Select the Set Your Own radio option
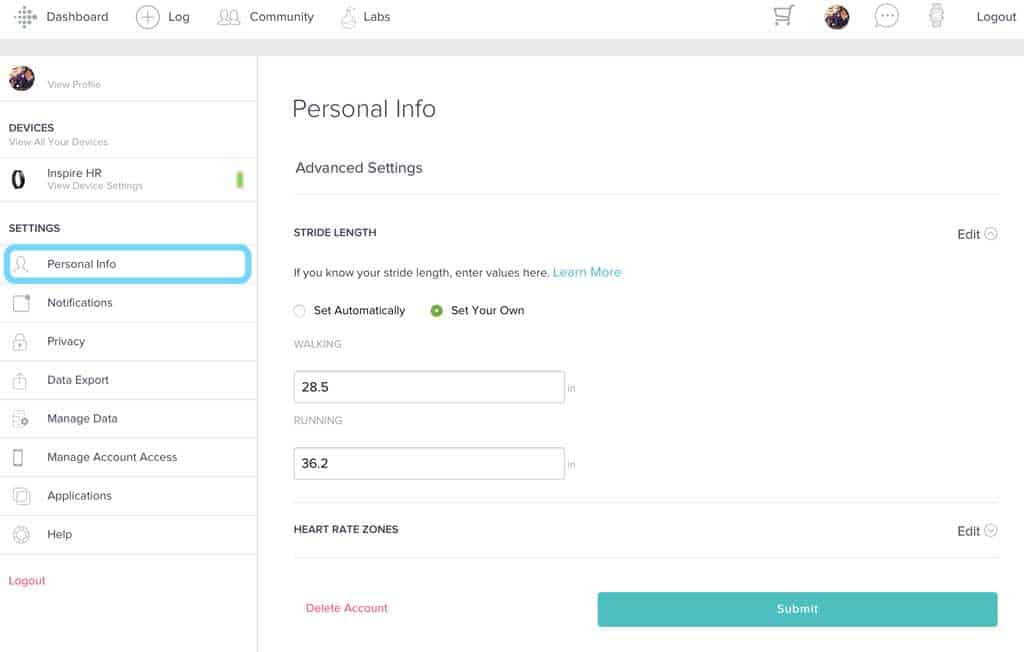 coord(437,311)
